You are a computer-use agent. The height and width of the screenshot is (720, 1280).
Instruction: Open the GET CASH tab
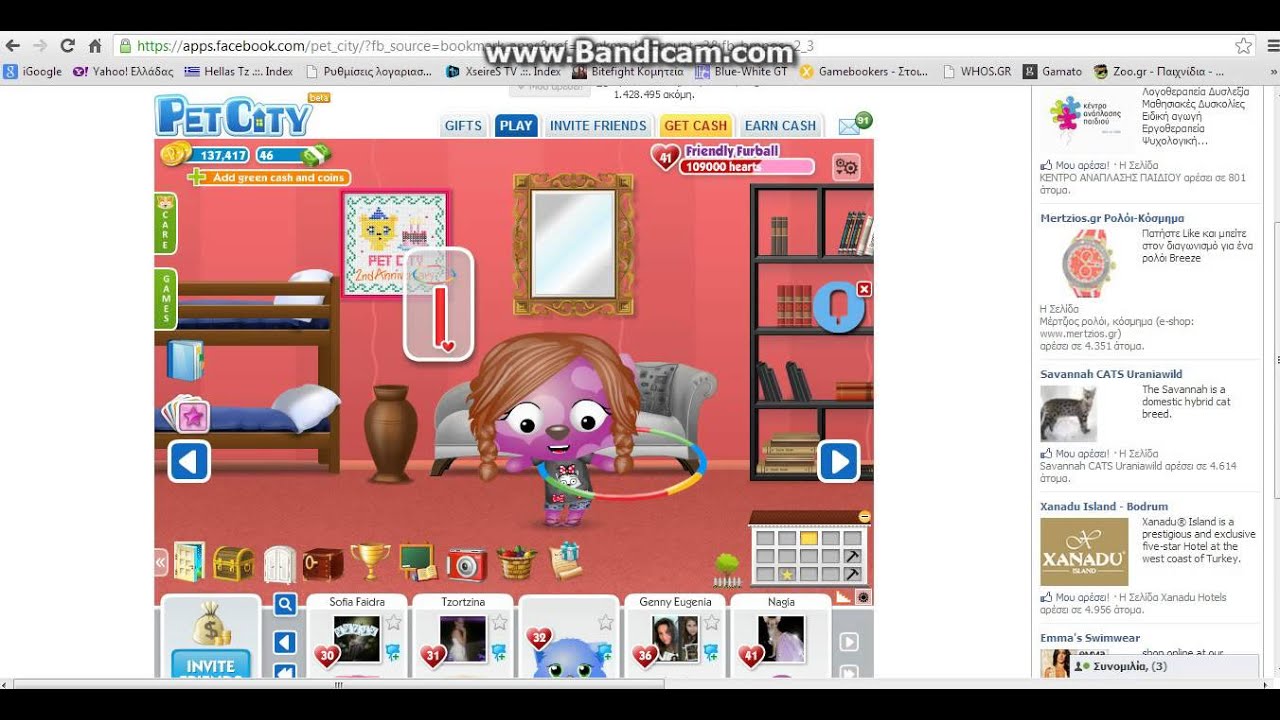pyautogui.click(x=695, y=126)
